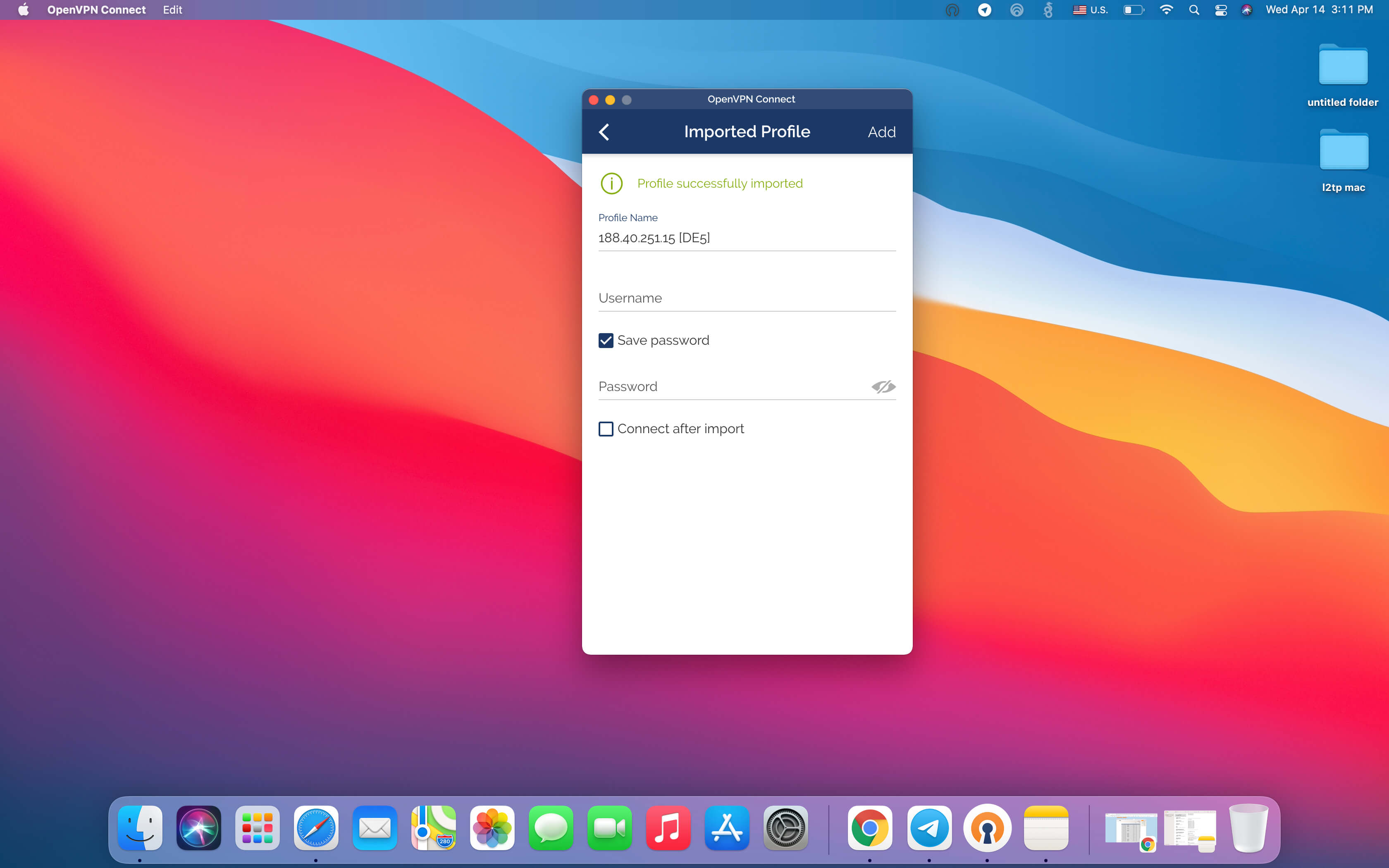
Task: Click the Password input field
Action: pos(729,387)
